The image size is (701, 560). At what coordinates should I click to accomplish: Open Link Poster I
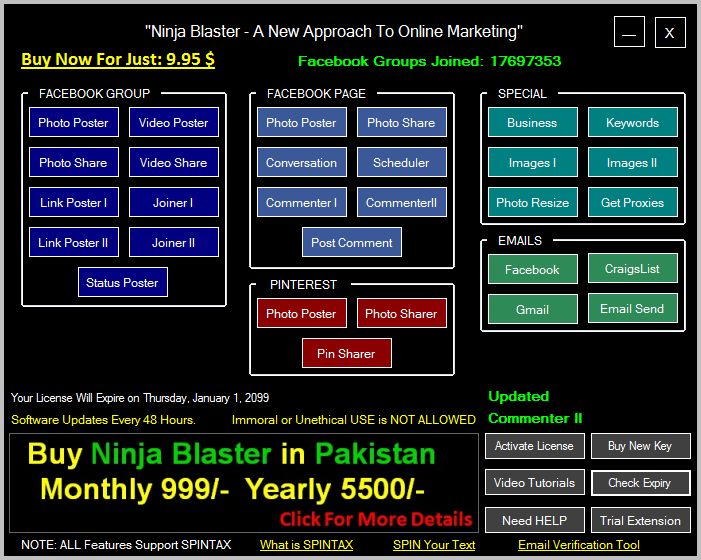tap(74, 202)
